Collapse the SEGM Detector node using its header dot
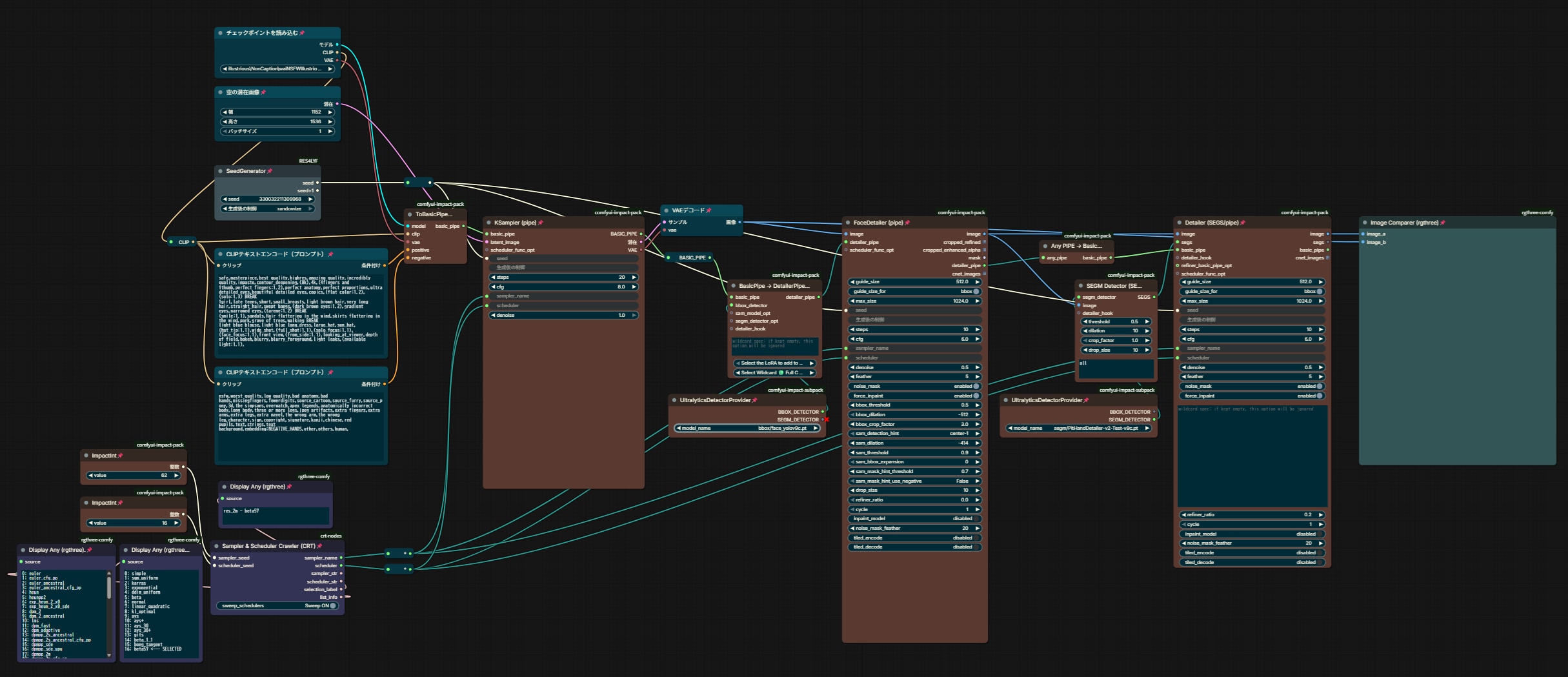The height and width of the screenshot is (677, 1568). pyautogui.click(x=1081, y=286)
